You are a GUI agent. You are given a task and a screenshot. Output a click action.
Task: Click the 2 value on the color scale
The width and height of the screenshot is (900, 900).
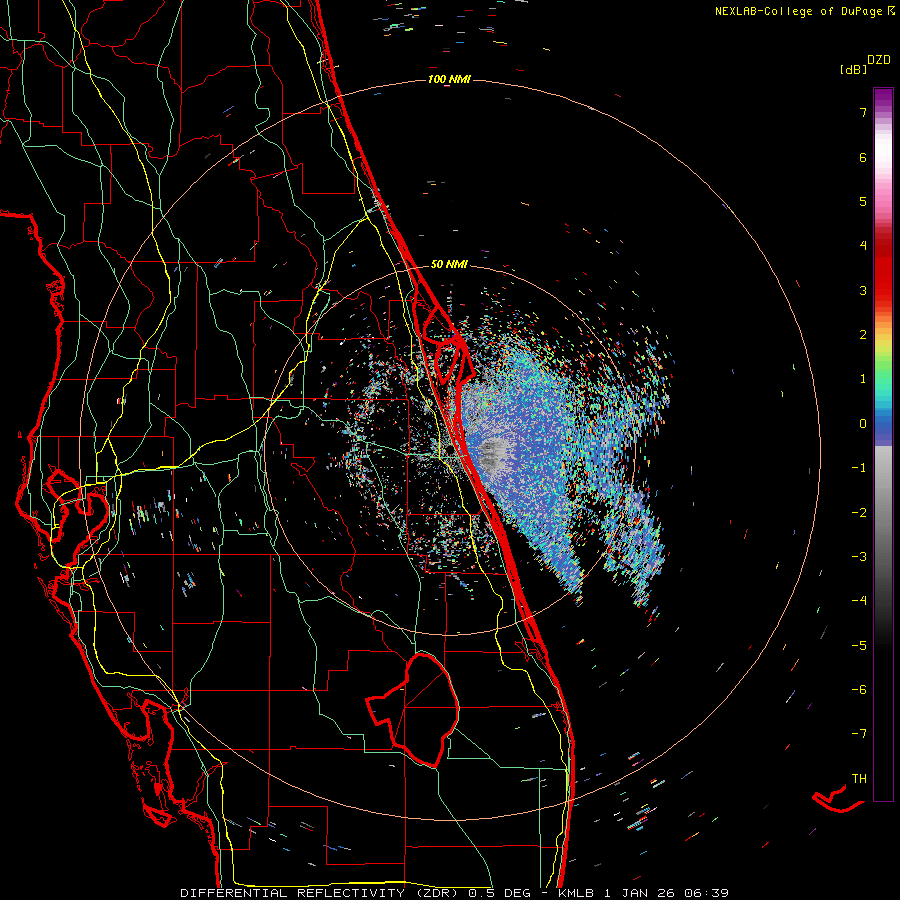click(x=863, y=335)
